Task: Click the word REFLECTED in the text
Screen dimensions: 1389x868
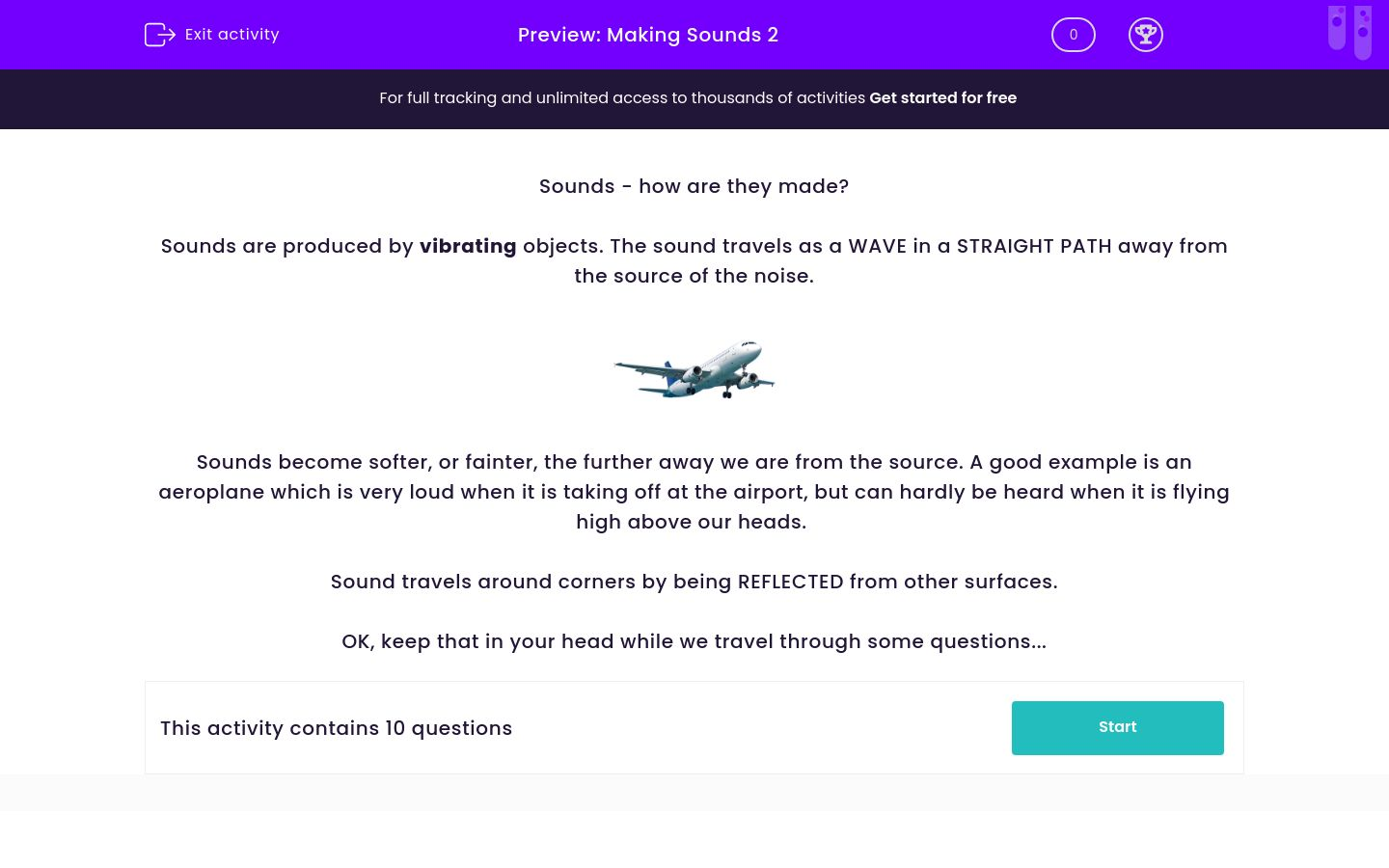Action: coord(791,582)
